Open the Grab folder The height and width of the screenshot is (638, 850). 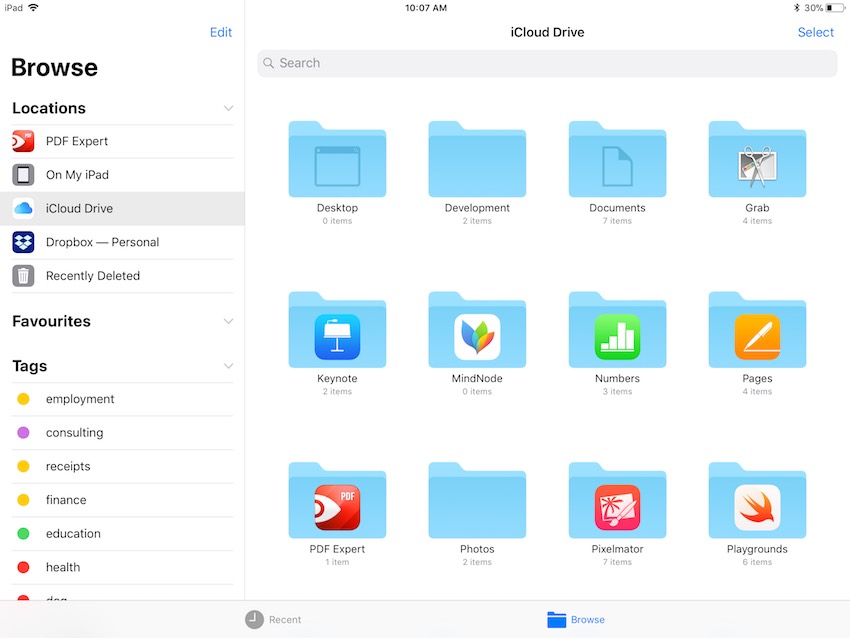click(757, 160)
